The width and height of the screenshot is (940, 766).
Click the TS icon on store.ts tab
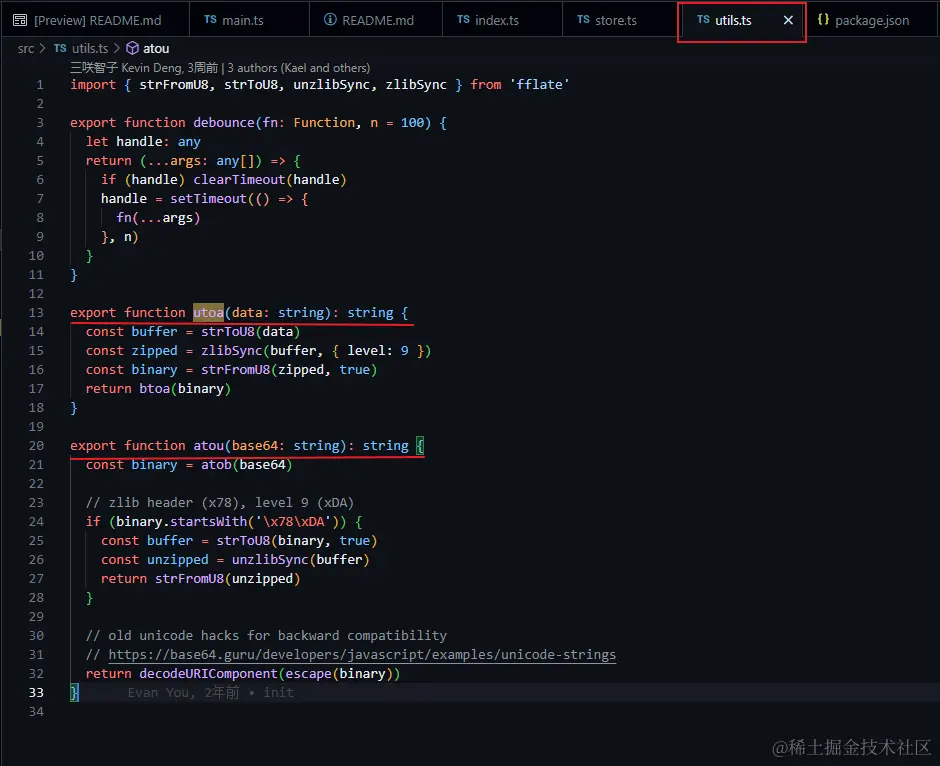[x=583, y=20]
